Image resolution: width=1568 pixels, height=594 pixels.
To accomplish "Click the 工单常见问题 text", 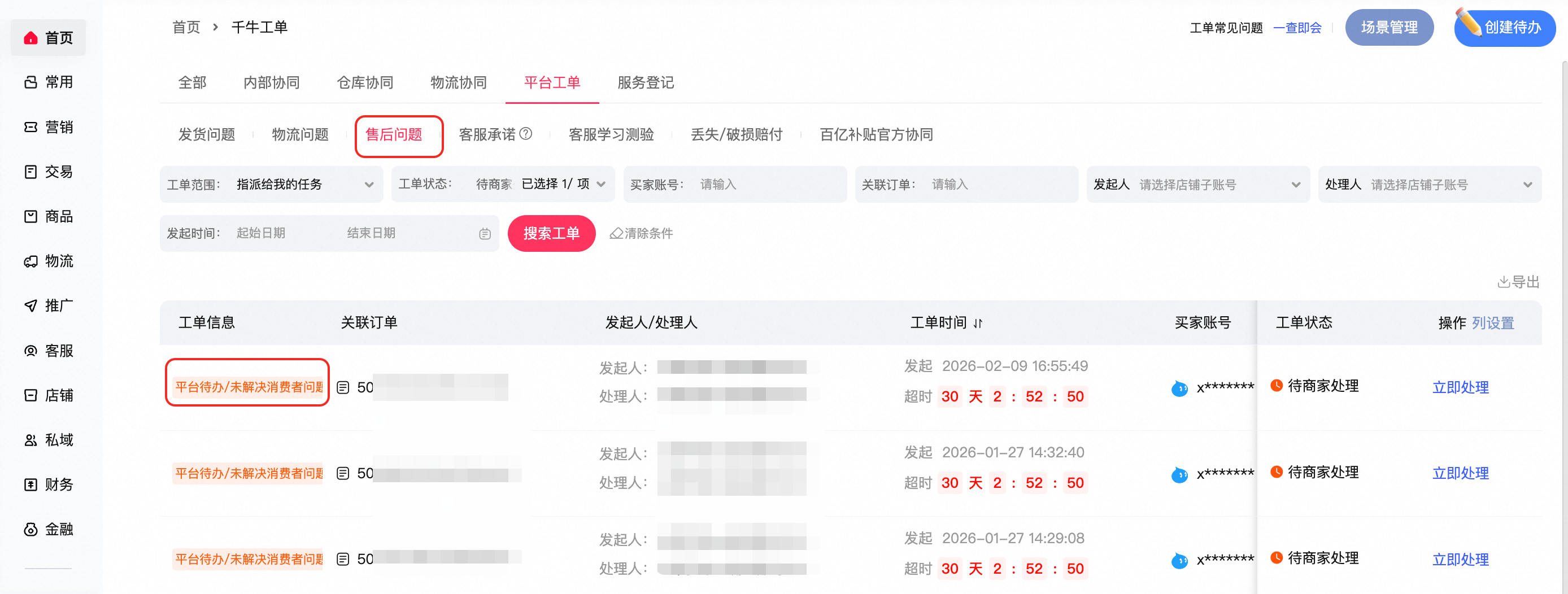I will click(1226, 28).
